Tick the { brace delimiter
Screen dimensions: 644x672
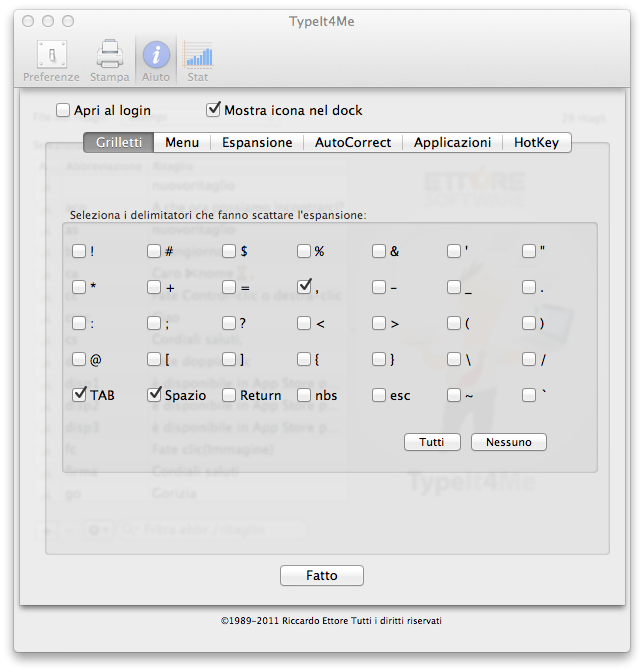tap(304, 359)
